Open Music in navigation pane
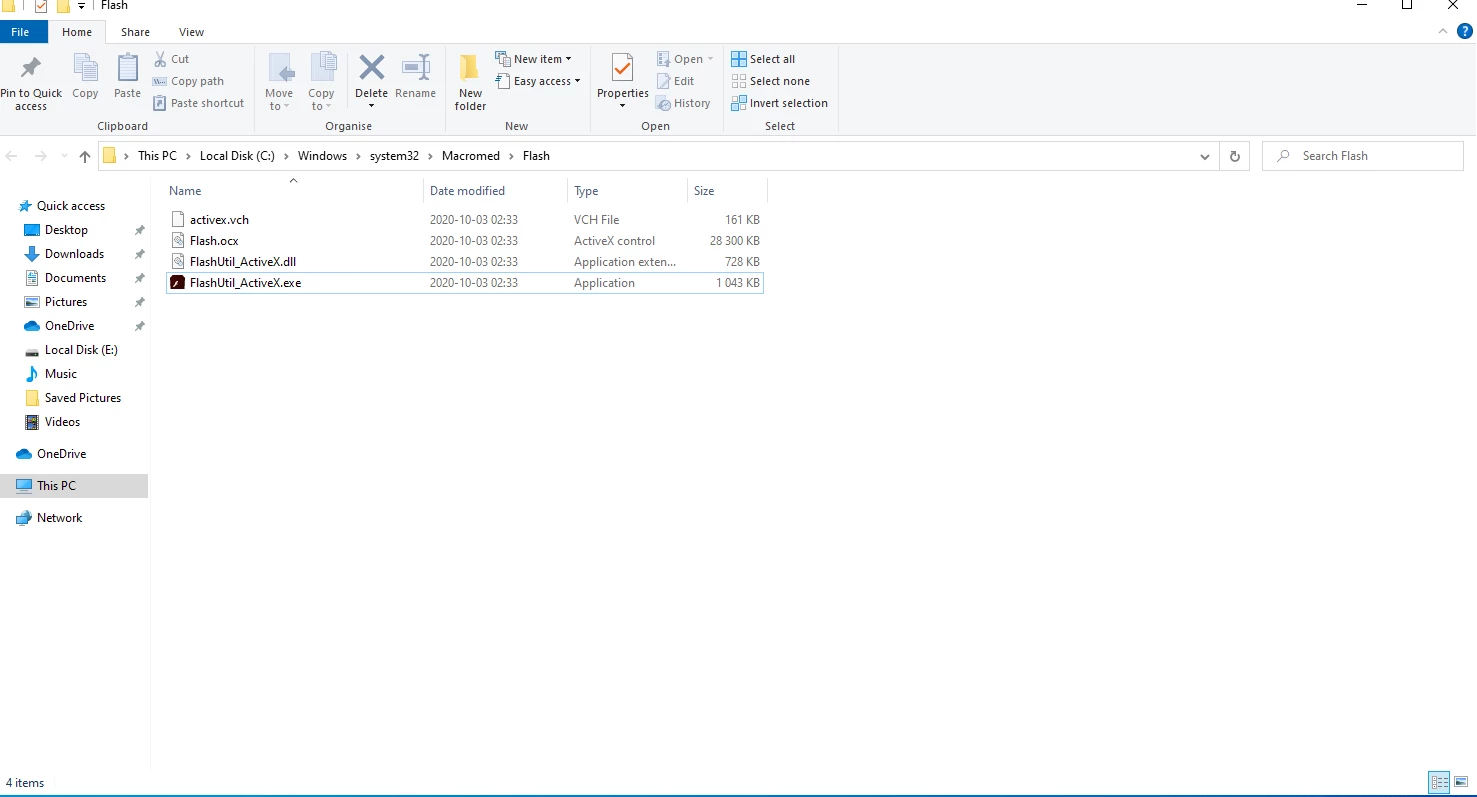Image resolution: width=1477 pixels, height=797 pixels. (x=60, y=374)
